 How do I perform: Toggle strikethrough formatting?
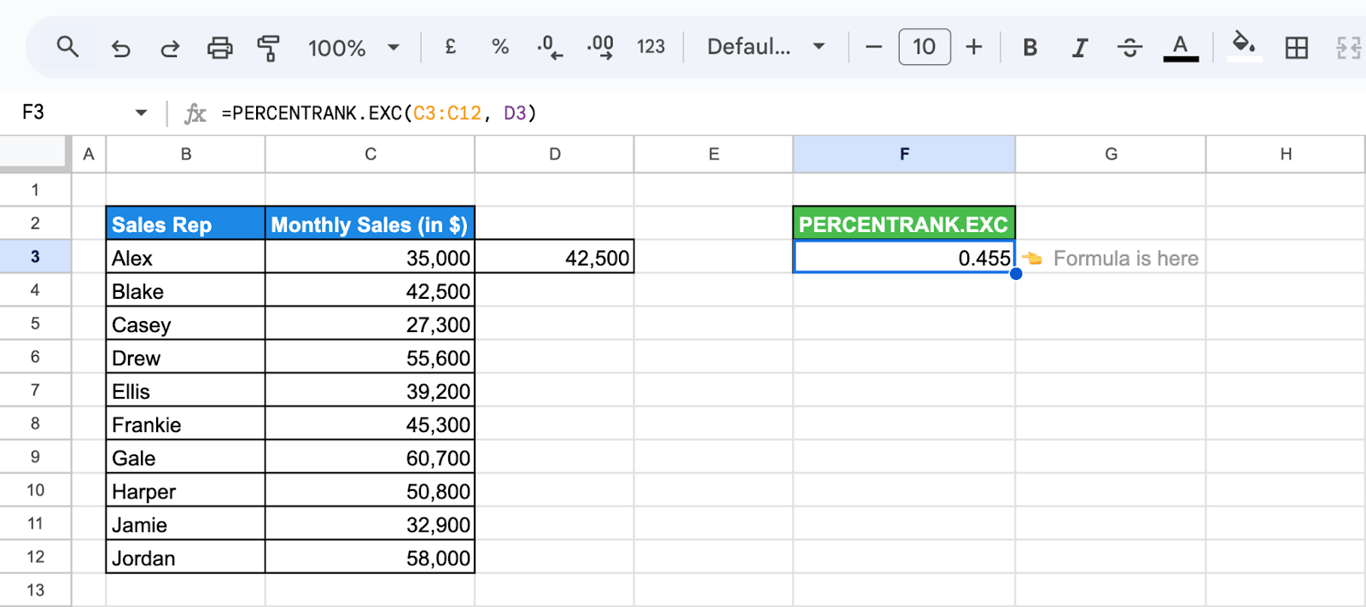(1130, 47)
